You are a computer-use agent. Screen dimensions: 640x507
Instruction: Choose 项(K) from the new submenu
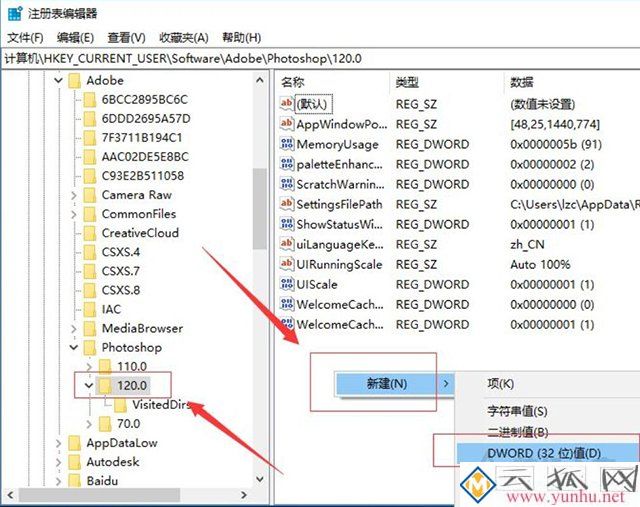[500, 384]
